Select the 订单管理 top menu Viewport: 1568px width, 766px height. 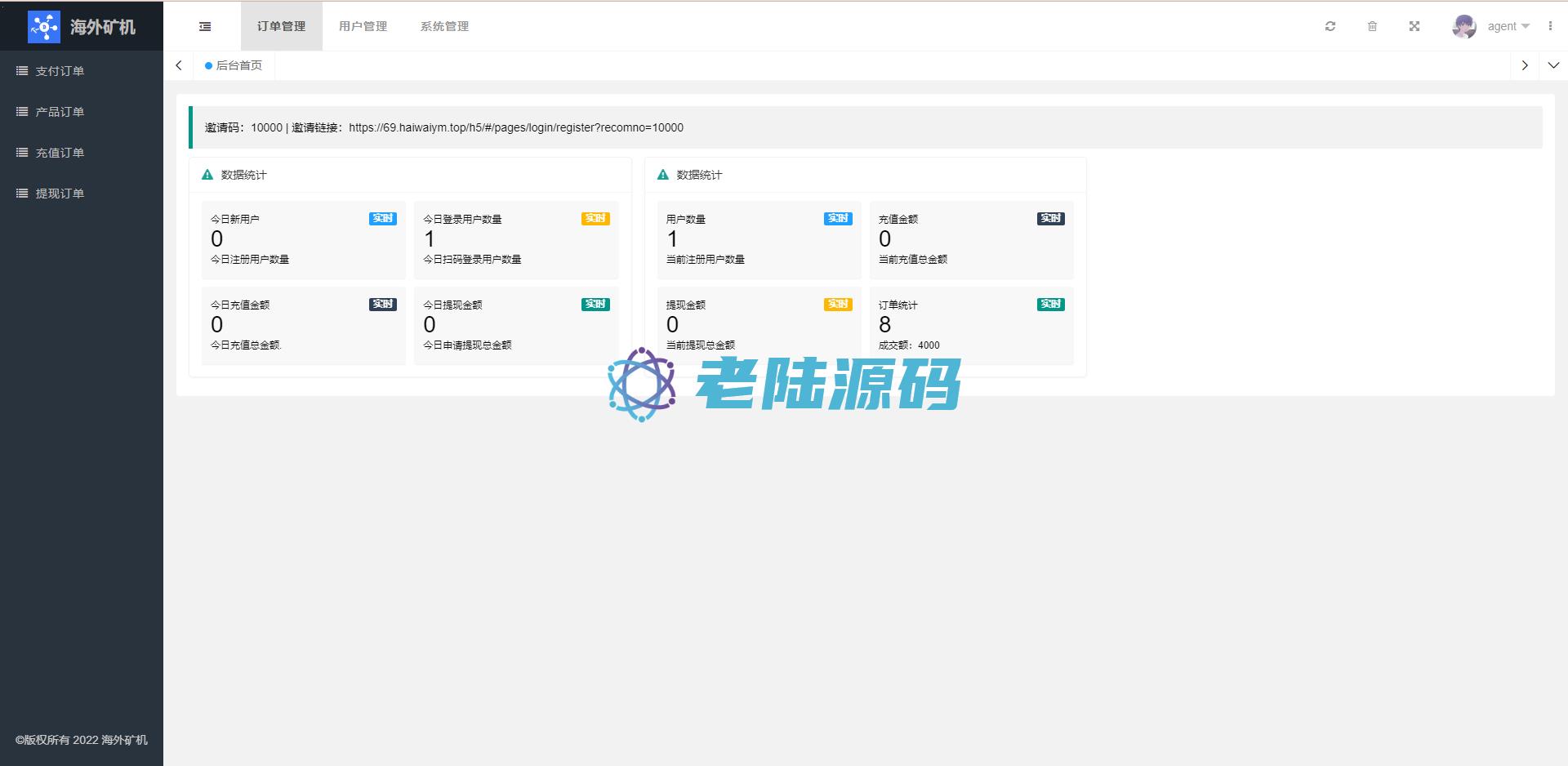(x=282, y=26)
